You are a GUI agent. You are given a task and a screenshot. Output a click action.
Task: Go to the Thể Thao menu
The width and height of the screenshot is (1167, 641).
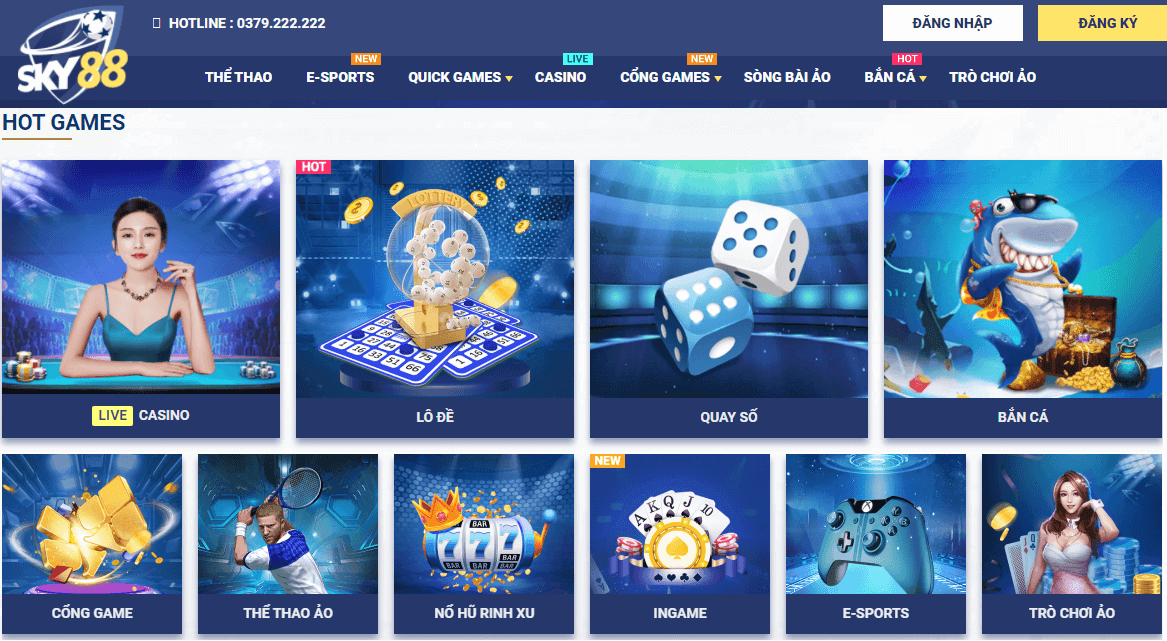click(x=238, y=77)
